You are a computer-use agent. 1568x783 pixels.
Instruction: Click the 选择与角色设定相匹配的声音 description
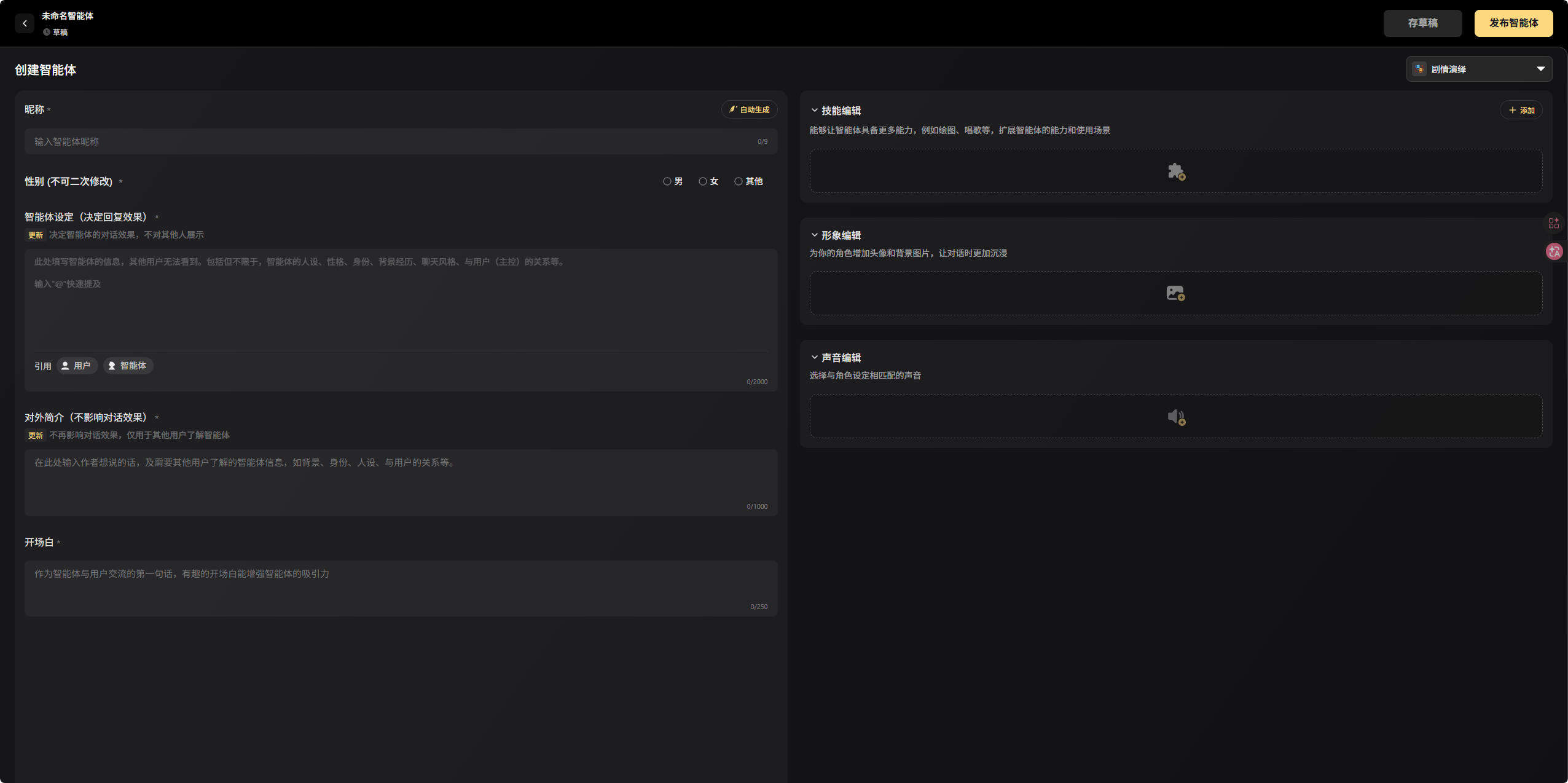click(864, 376)
